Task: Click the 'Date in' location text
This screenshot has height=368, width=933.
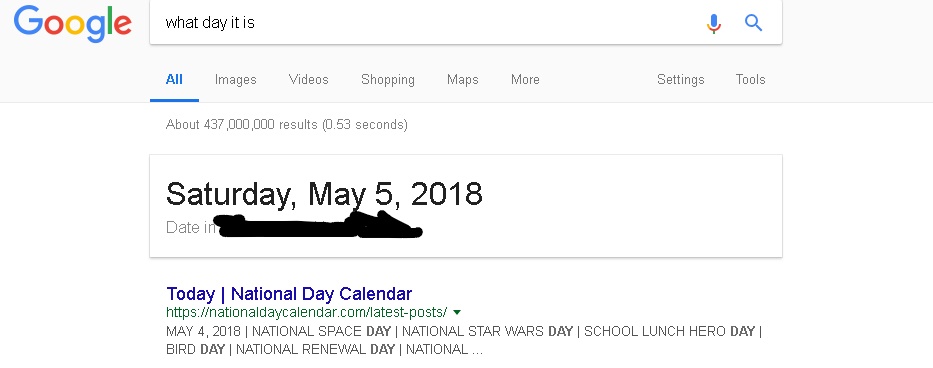Action: [294, 227]
